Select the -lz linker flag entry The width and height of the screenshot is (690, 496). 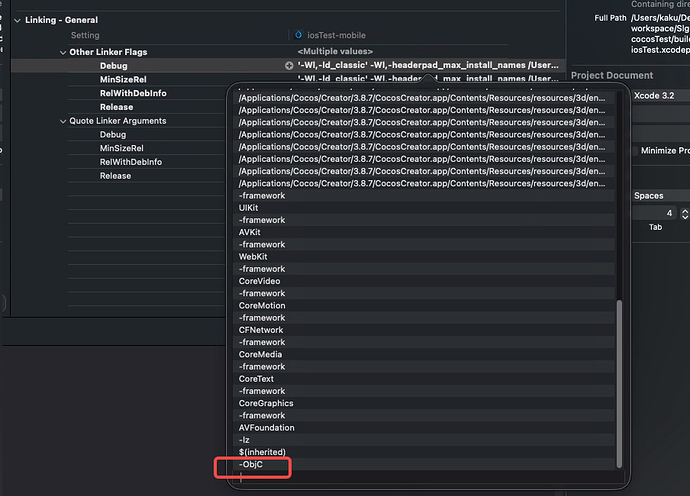click(x=245, y=440)
